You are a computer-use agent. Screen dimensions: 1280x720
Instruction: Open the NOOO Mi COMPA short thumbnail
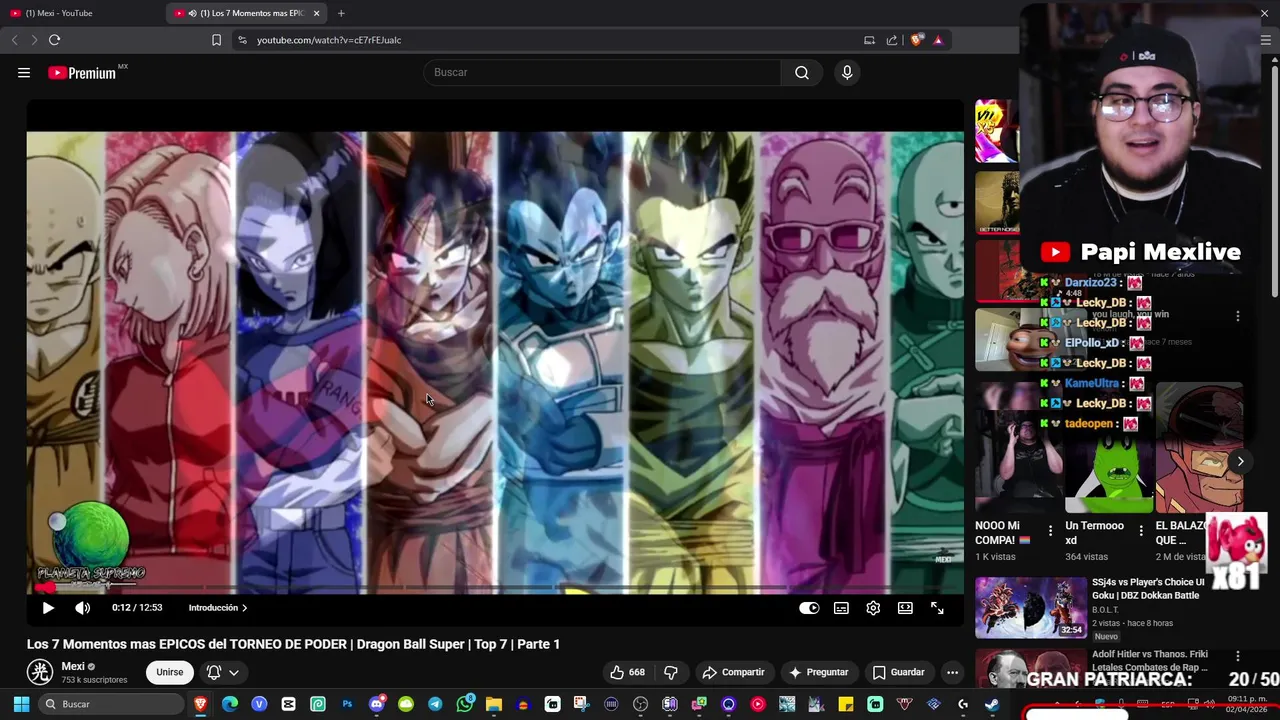coord(1018,448)
